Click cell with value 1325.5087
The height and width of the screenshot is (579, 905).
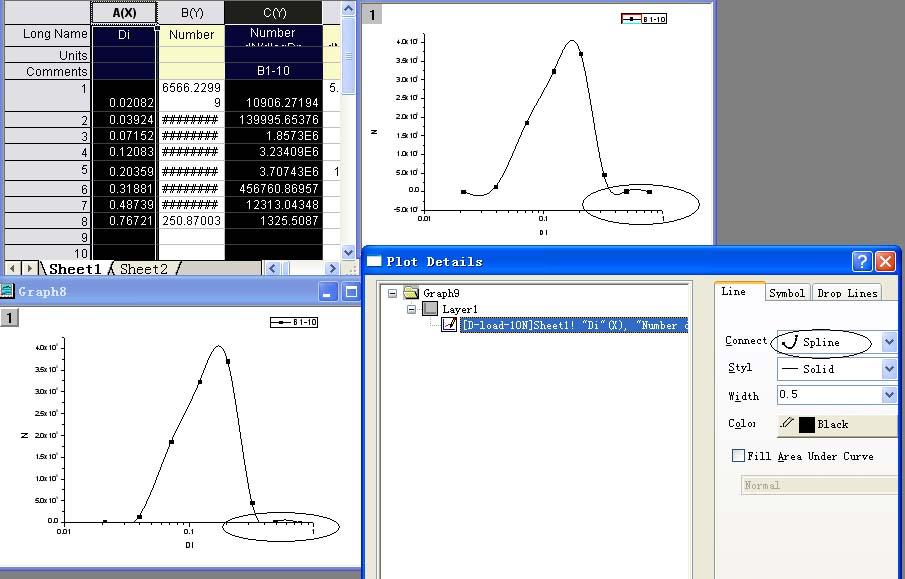(274, 221)
